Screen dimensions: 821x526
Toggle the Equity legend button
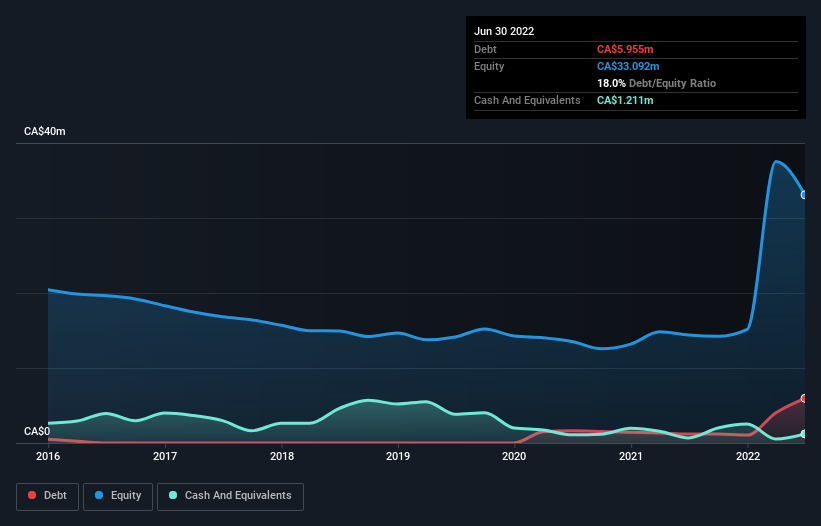[x=118, y=496]
